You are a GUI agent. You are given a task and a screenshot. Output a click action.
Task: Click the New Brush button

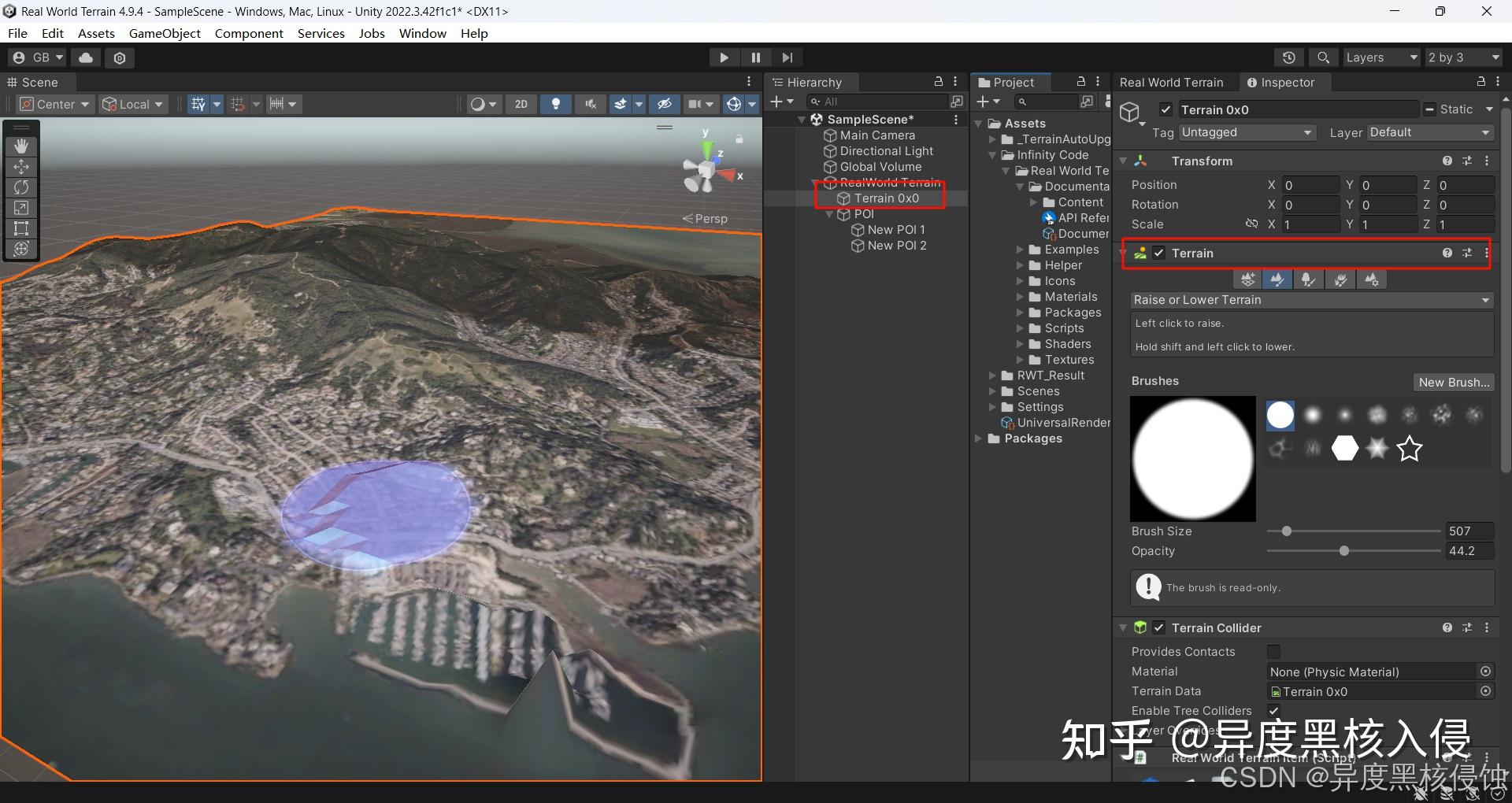(1454, 382)
